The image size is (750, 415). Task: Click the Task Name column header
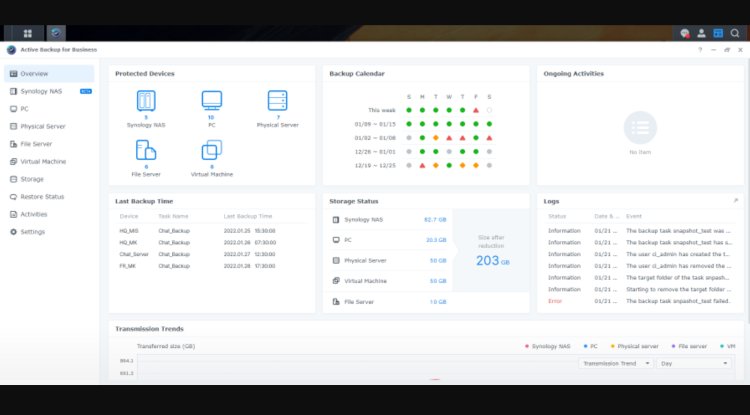(173, 216)
